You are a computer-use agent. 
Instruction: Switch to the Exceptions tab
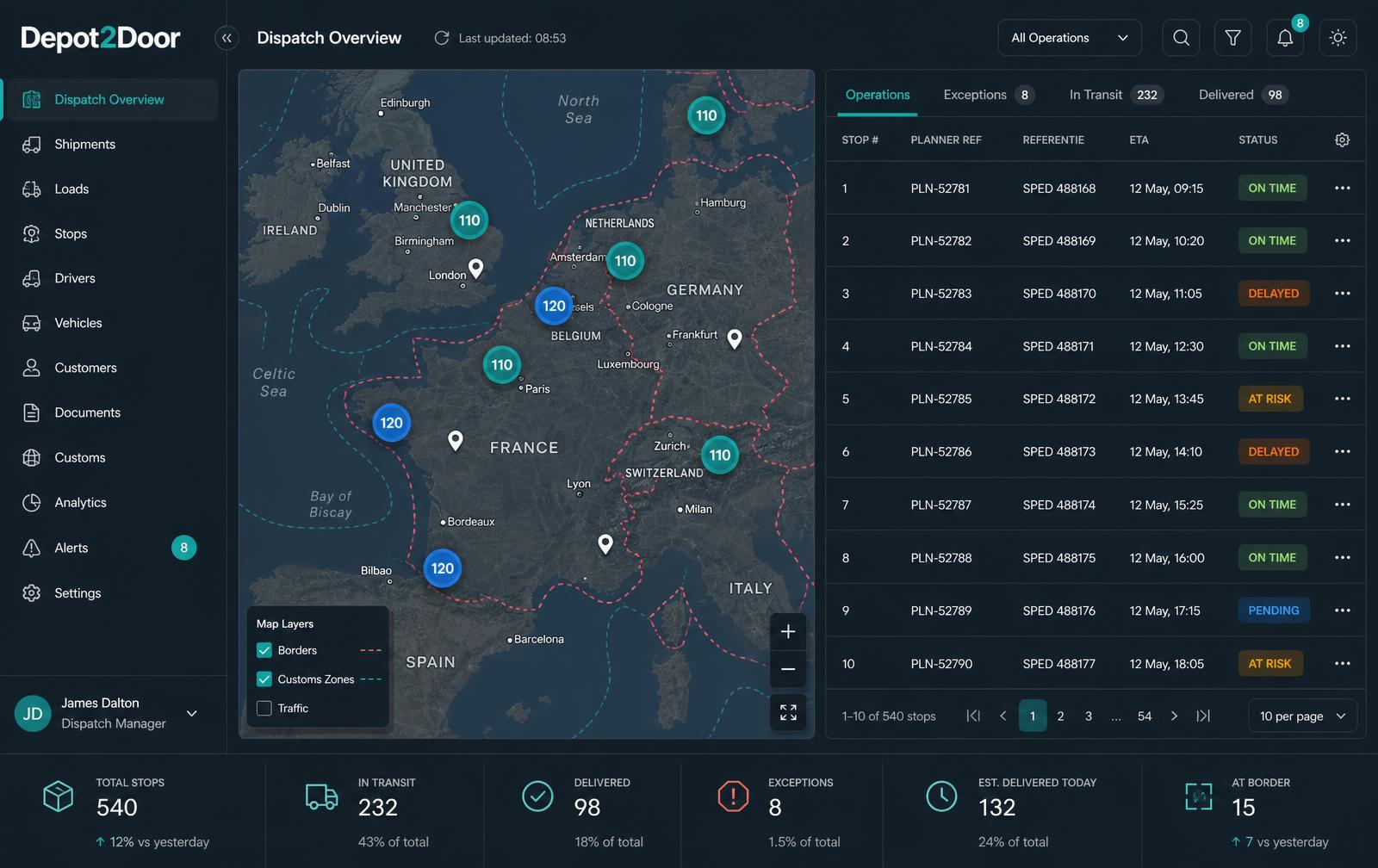[x=988, y=95]
